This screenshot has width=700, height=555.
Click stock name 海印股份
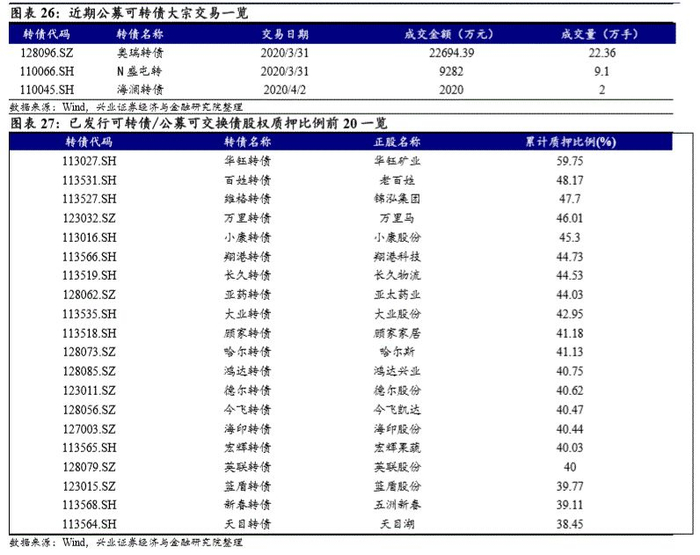(x=397, y=429)
